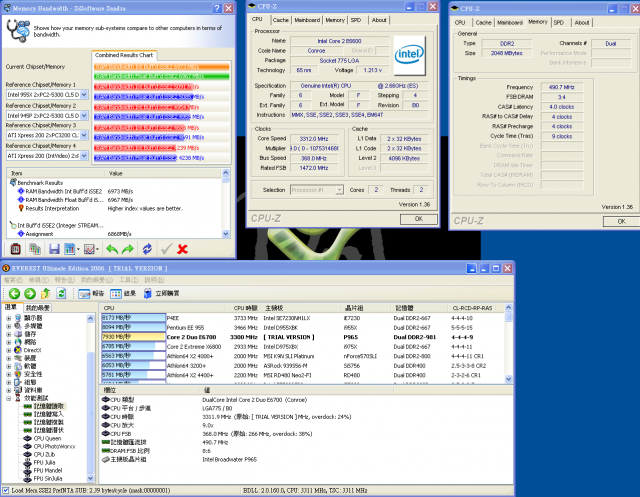Click the green forward arrow in Sandra toolbar
The width and height of the screenshot is (640, 497).
click(x=128, y=249)
